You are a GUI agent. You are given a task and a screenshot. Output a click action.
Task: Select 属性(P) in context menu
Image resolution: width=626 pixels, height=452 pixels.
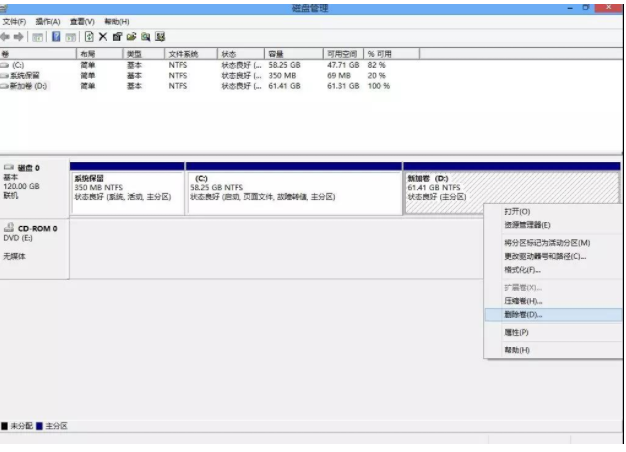(516, 332)
